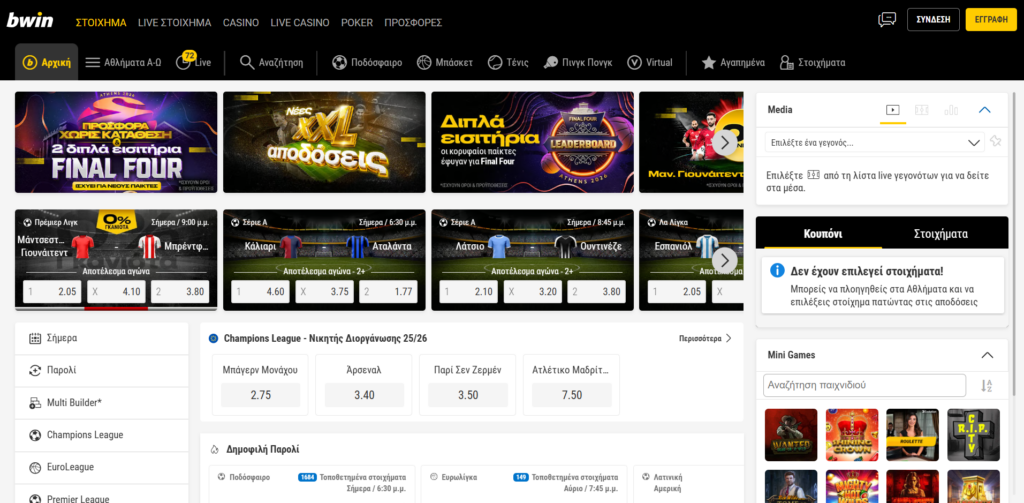Bet draw 3.20 in Λάτσιο match

pyautogui.click(x=533, y=292)
